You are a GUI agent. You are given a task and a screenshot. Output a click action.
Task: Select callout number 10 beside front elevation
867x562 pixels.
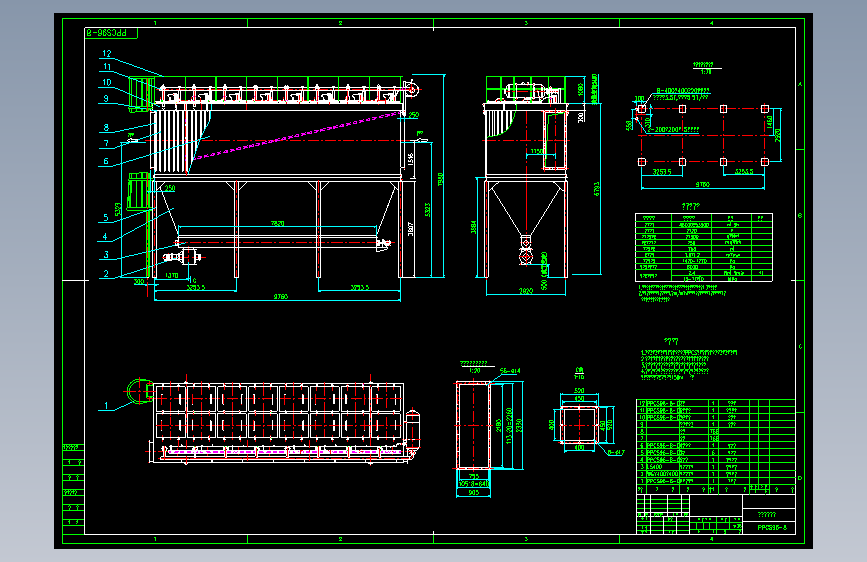pos(107,82)
